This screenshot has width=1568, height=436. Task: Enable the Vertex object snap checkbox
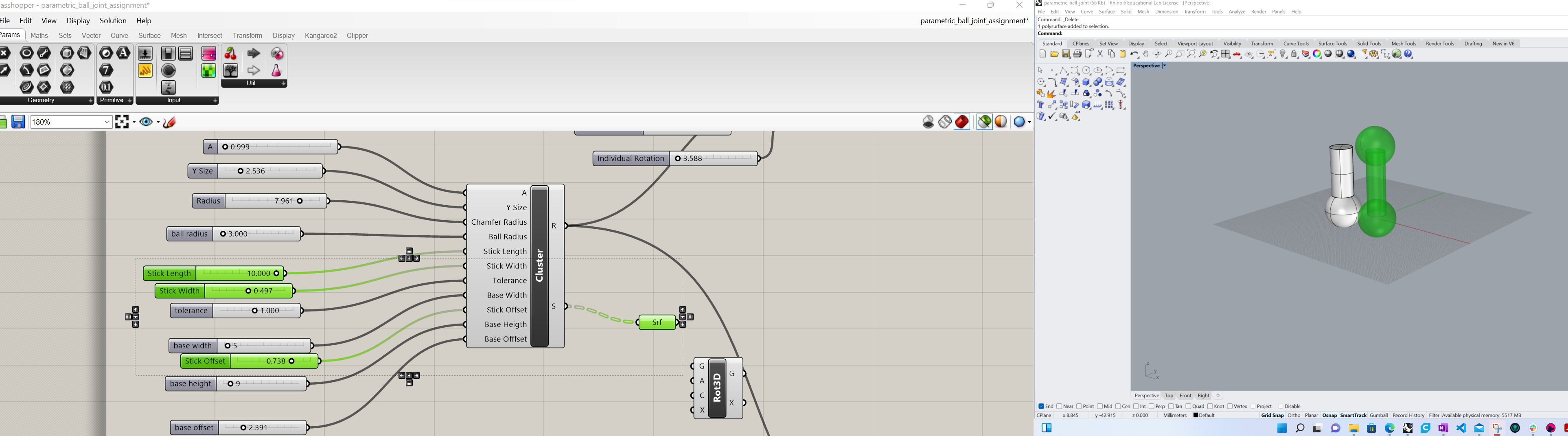(1230, 406)
